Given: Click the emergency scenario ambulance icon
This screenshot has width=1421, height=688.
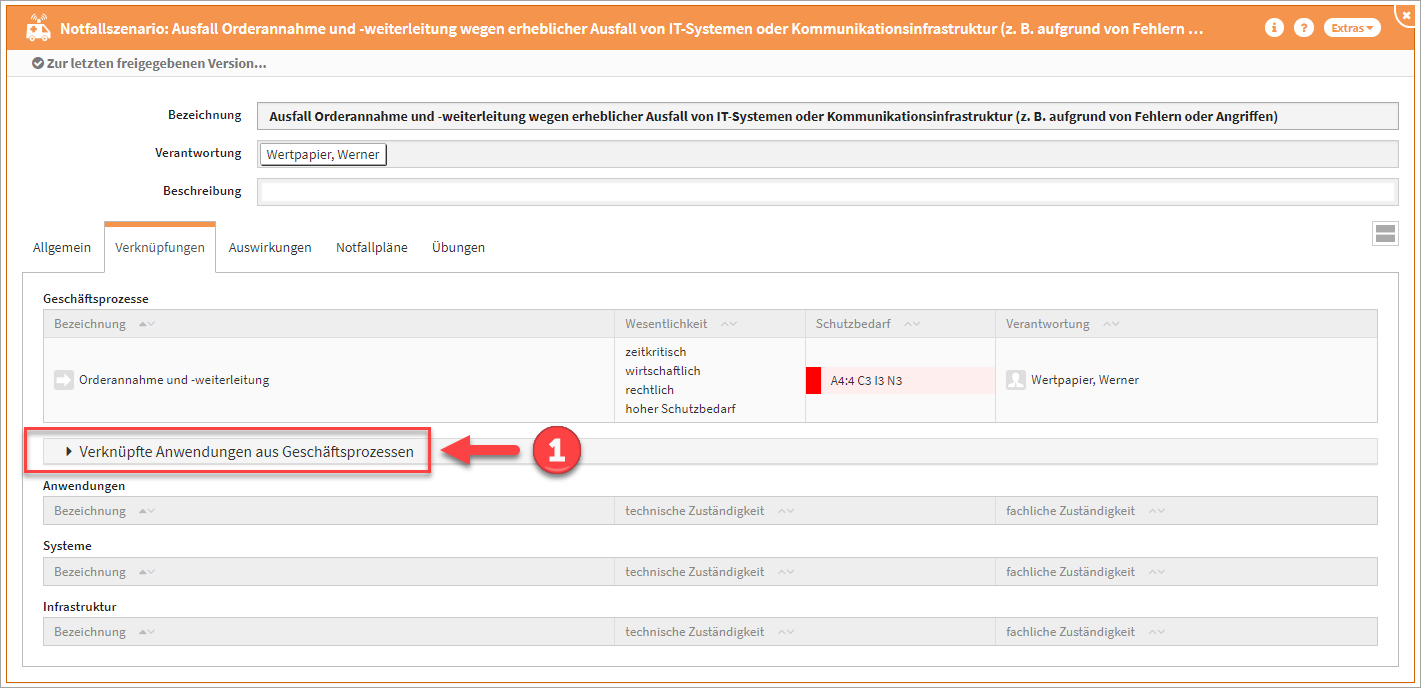Looking at the screenshot, I should tap(38, 27).
